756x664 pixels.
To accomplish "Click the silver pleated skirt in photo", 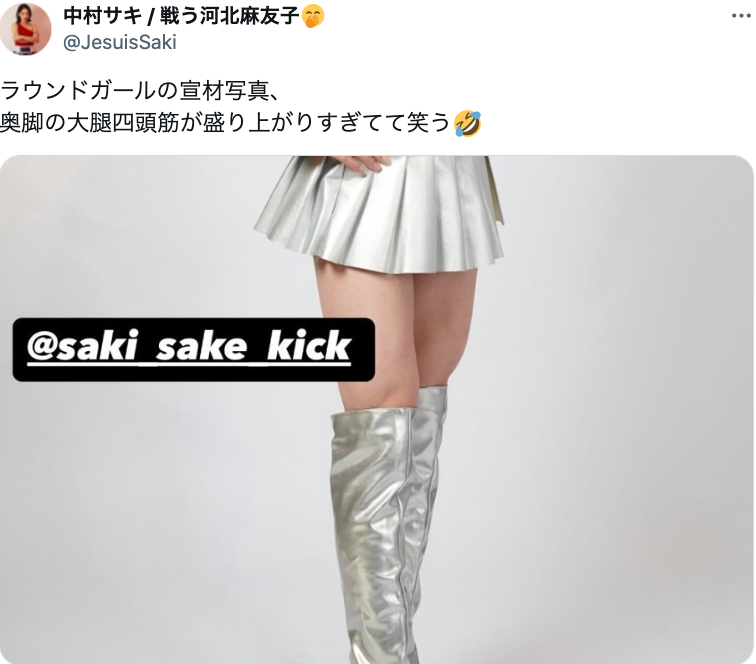I will (x=380, y=215).
